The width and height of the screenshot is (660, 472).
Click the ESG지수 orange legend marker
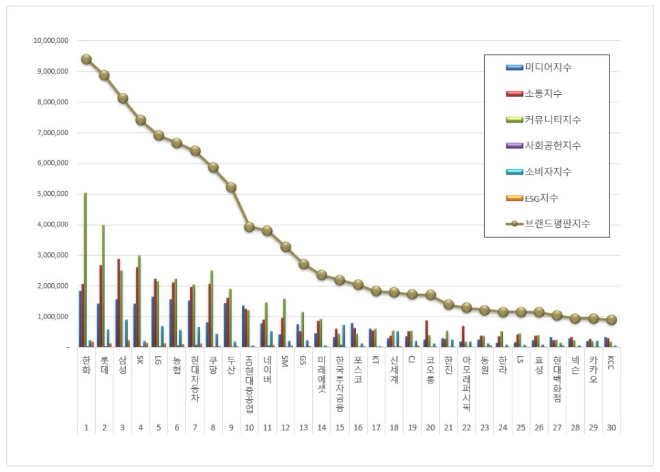point(514,197)
